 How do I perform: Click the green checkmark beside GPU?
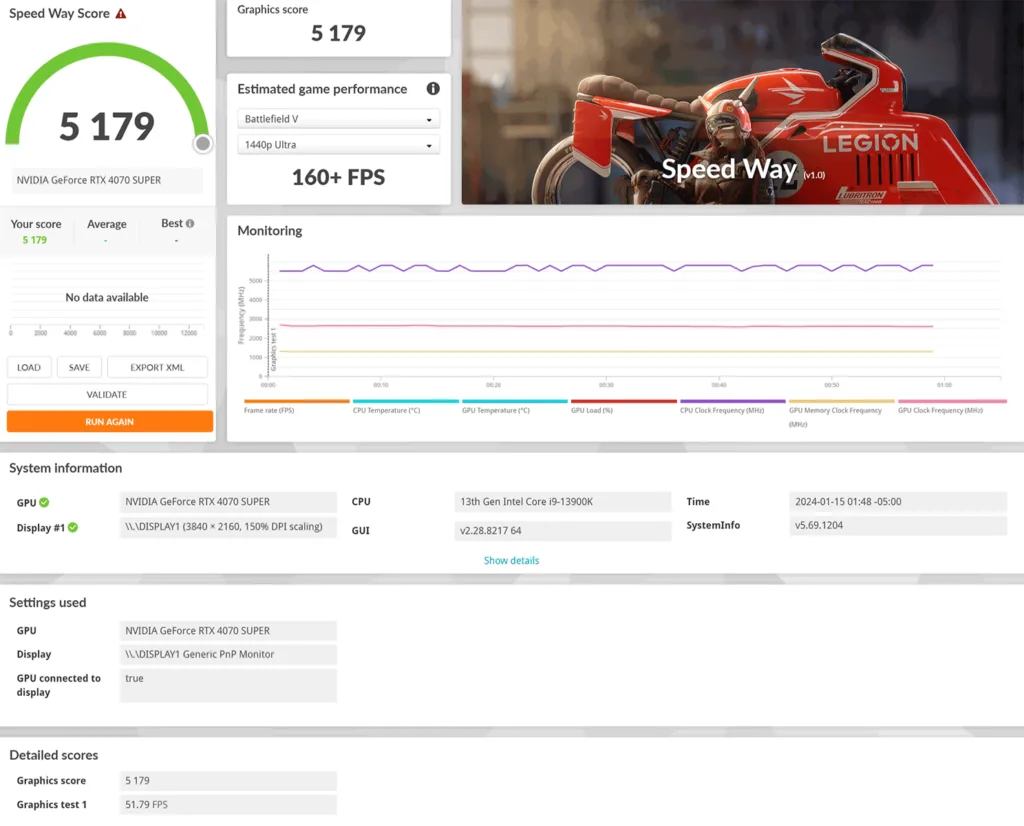pyautogui.click(x=44, y=502)
